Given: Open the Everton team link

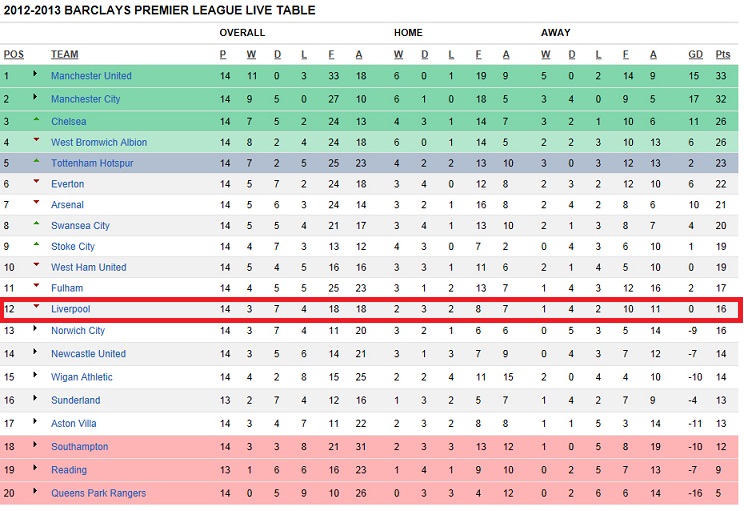Looking at the screenshot, I should pos(67,184).
